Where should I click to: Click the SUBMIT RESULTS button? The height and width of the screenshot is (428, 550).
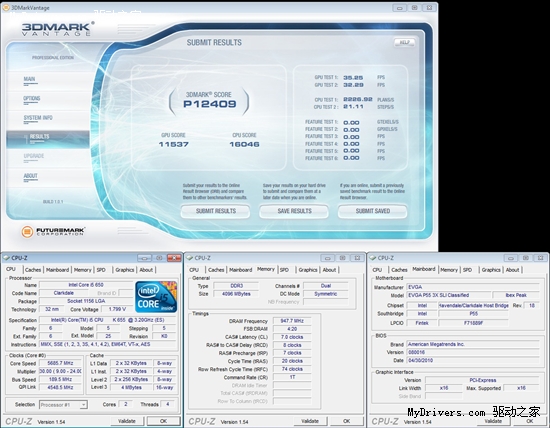point(215,211)
